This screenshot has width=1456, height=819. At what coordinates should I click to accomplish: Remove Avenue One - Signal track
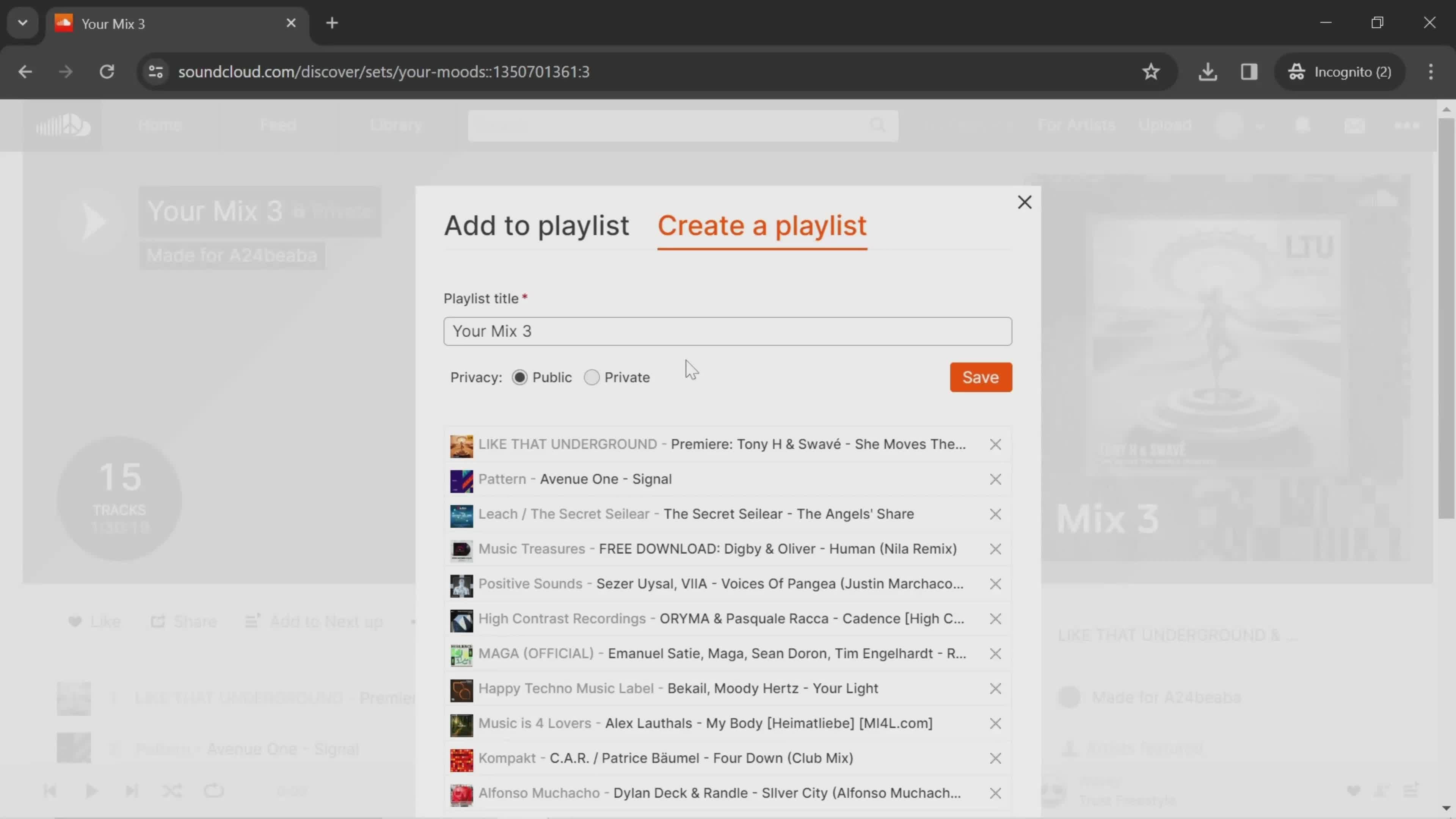tap(995, 479)
